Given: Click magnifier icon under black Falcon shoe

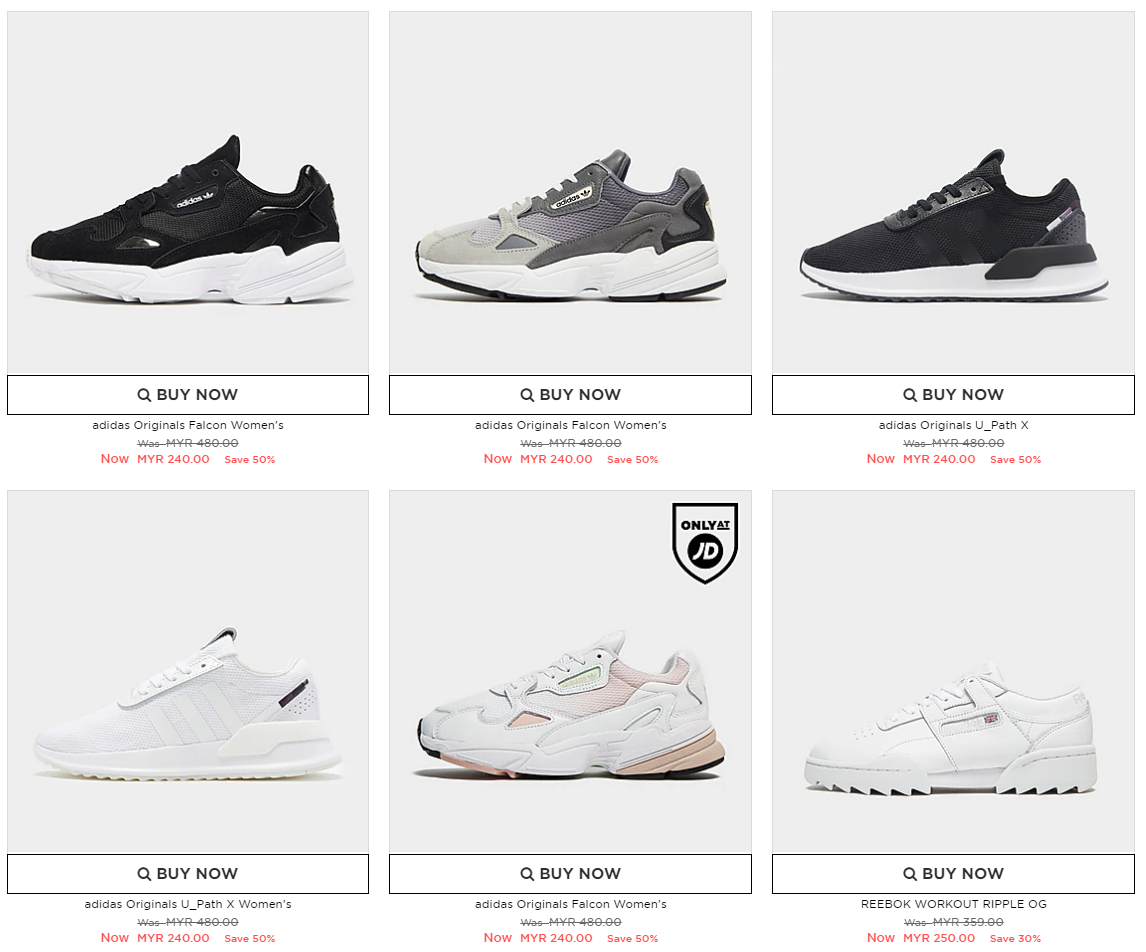Looking at the screenshot, I should [x=144, y=395].
